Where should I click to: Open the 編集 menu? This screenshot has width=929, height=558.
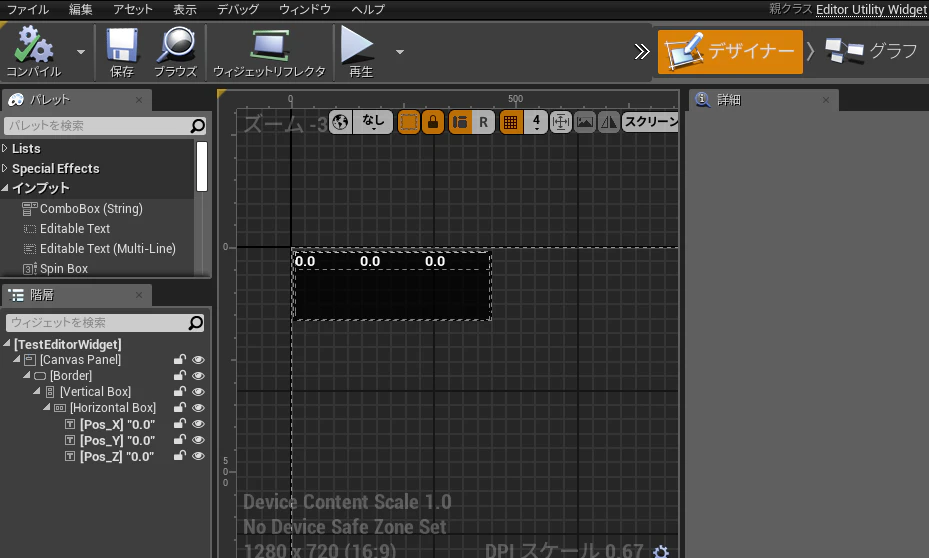point(81,9)
